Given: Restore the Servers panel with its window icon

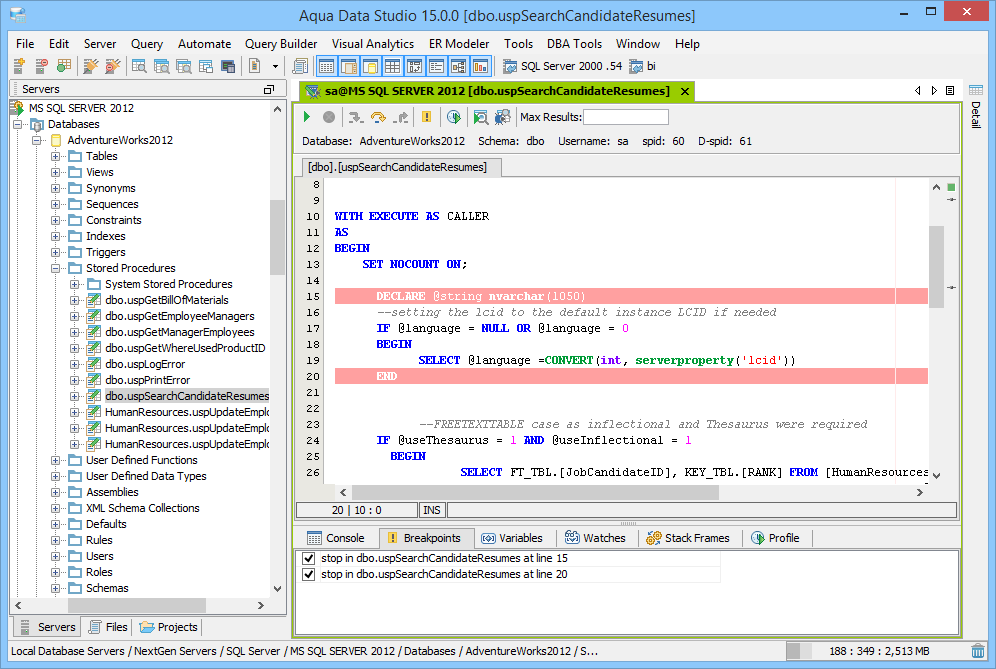Looking at the screenshot, I should tap(269, 90).
